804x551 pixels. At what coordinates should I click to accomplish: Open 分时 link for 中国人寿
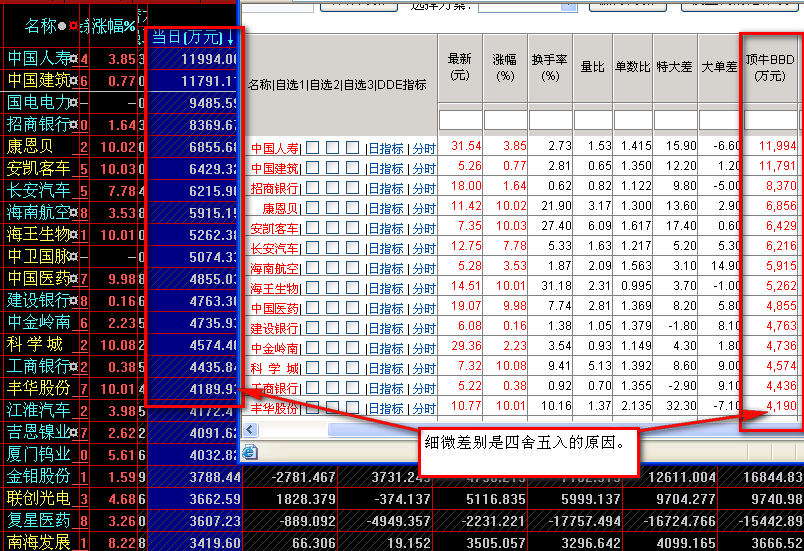click(x=424, y=149)
